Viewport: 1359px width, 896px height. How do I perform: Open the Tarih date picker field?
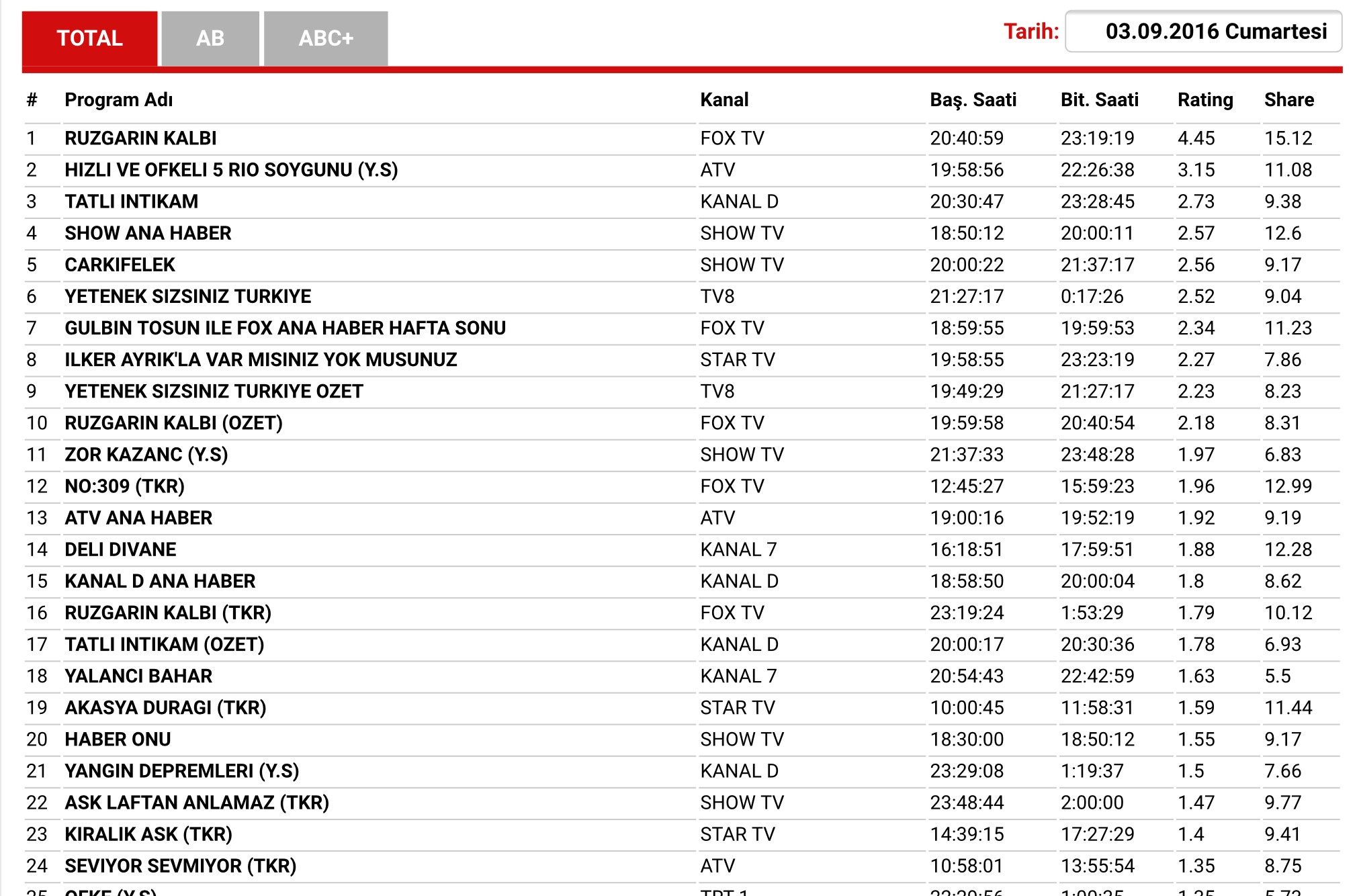coord(1202,32)
